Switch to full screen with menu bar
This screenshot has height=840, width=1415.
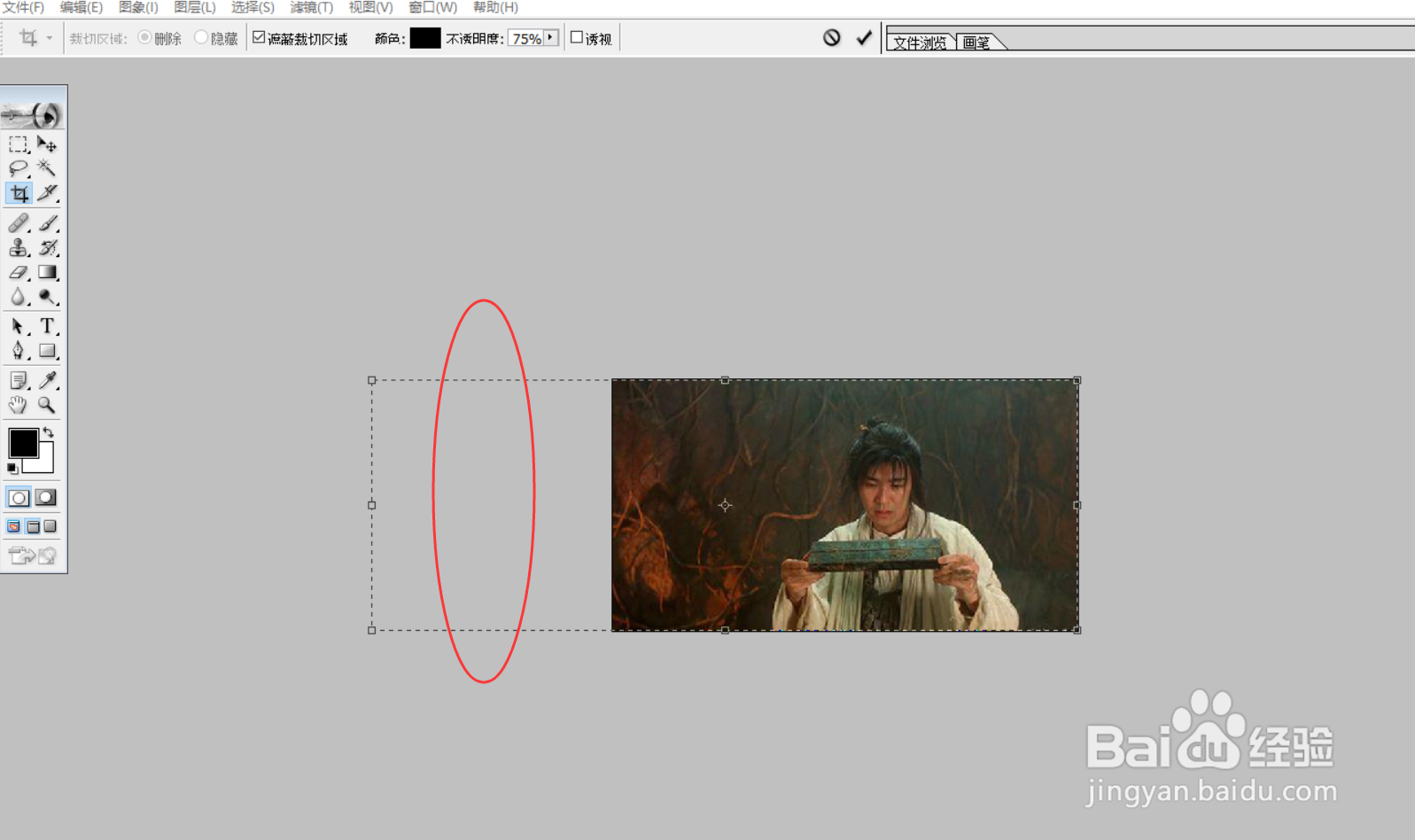click(x=33, y=526)
